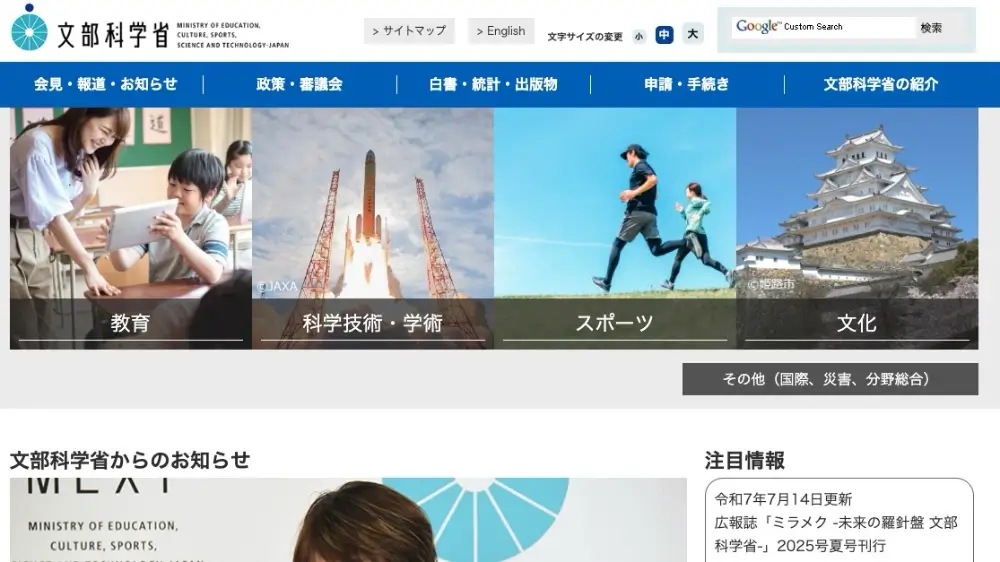The image size is (1000, 562).
Task: Set text size to medium (中)
Action: click(x=664, y=34)
